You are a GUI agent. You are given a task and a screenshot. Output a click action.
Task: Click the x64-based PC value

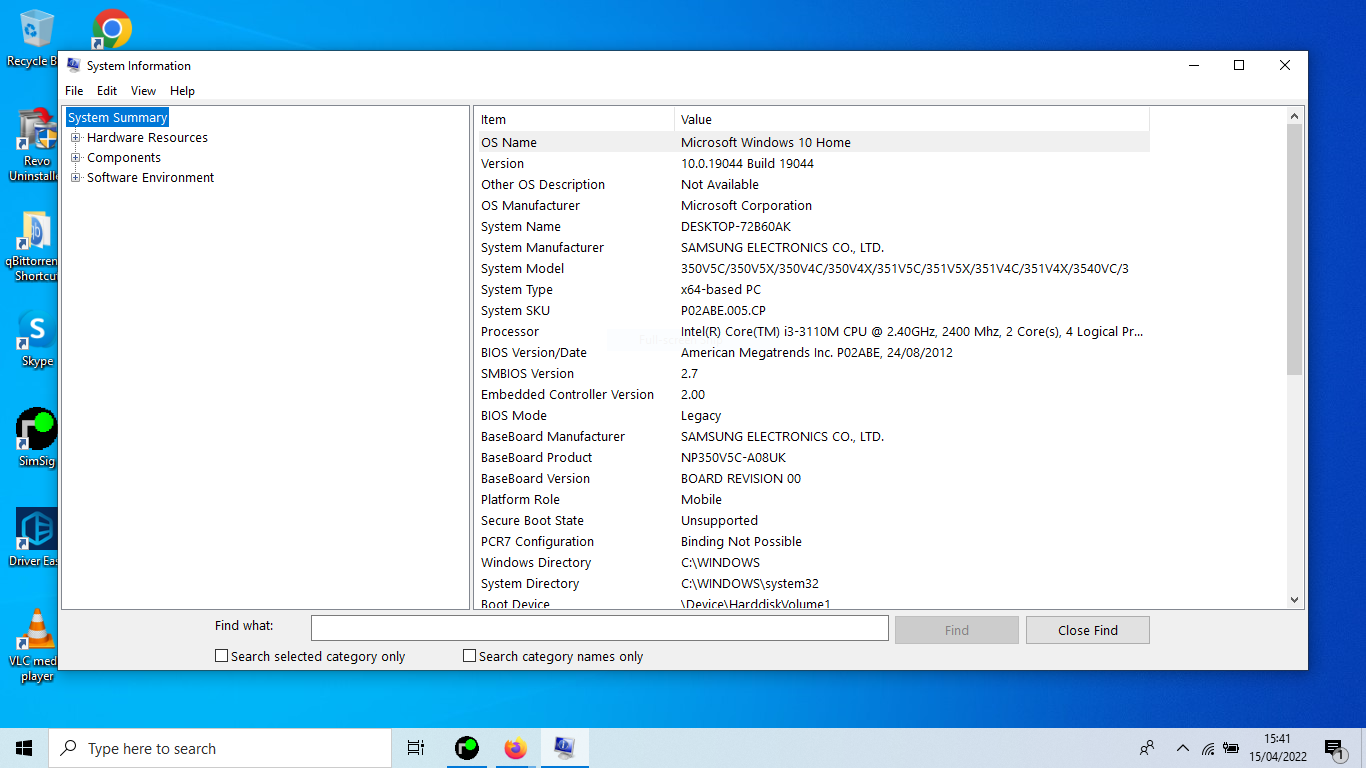(721, 289)
